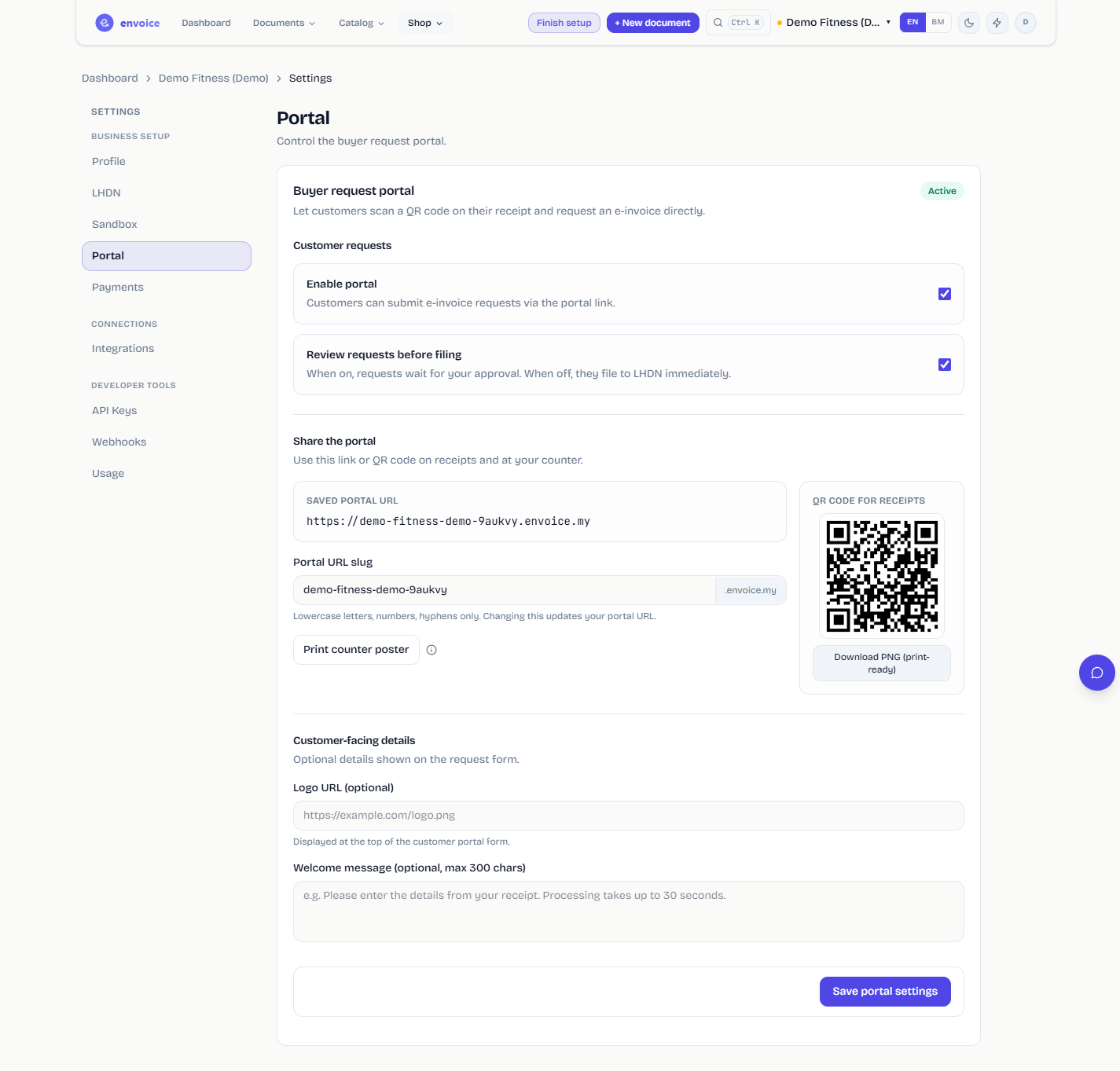The image size is (1120, 1071).
Task: Open the Payments settings page
Action: click(167, 288)
